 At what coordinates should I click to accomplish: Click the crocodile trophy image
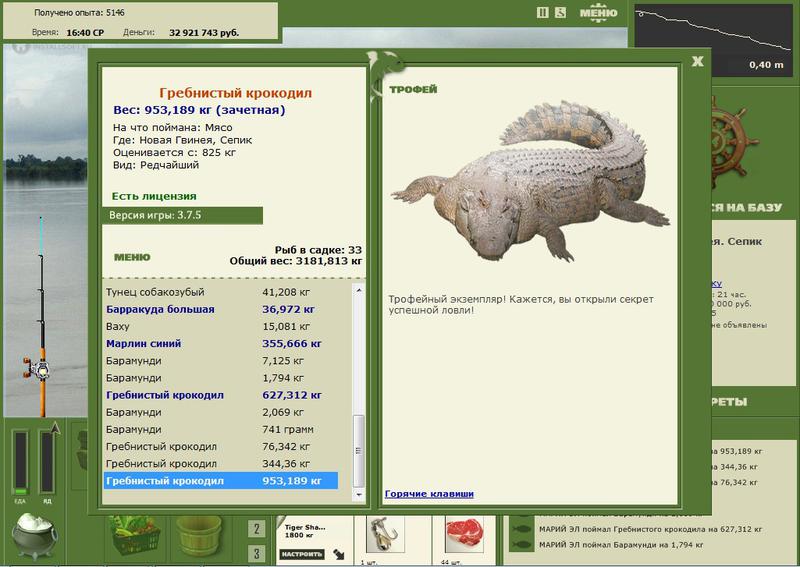(531, 182)
